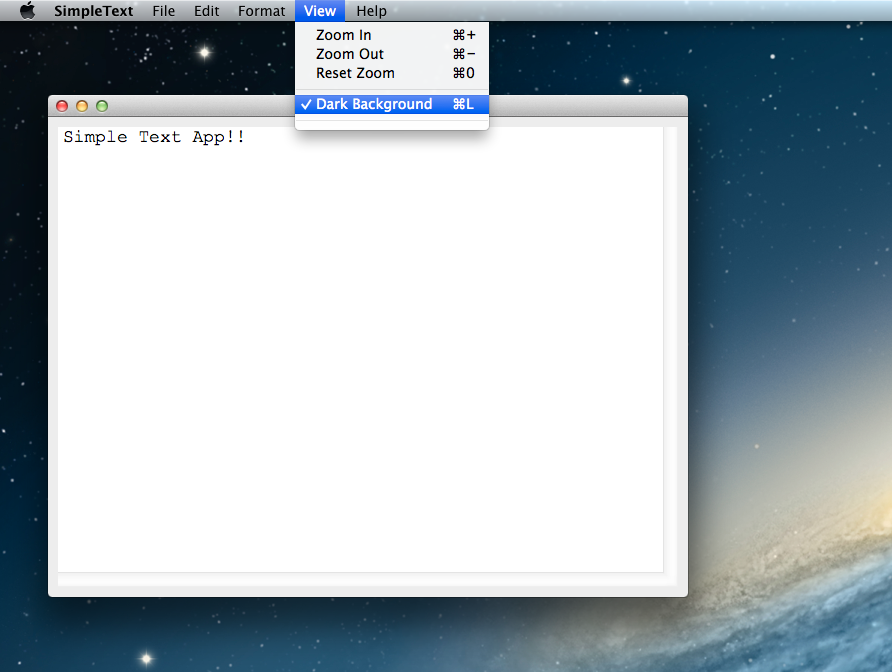Toggle the Dark Background option off
The width and height of the screenshot is (892, 672).
pos(392,104)
